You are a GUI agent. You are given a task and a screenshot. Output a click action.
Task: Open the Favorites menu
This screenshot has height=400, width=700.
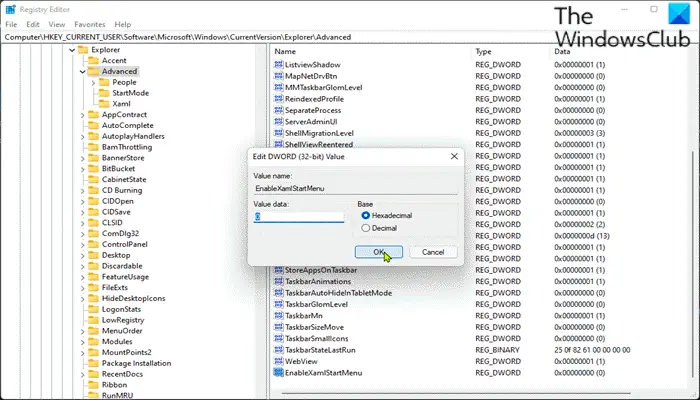(90, 25)
